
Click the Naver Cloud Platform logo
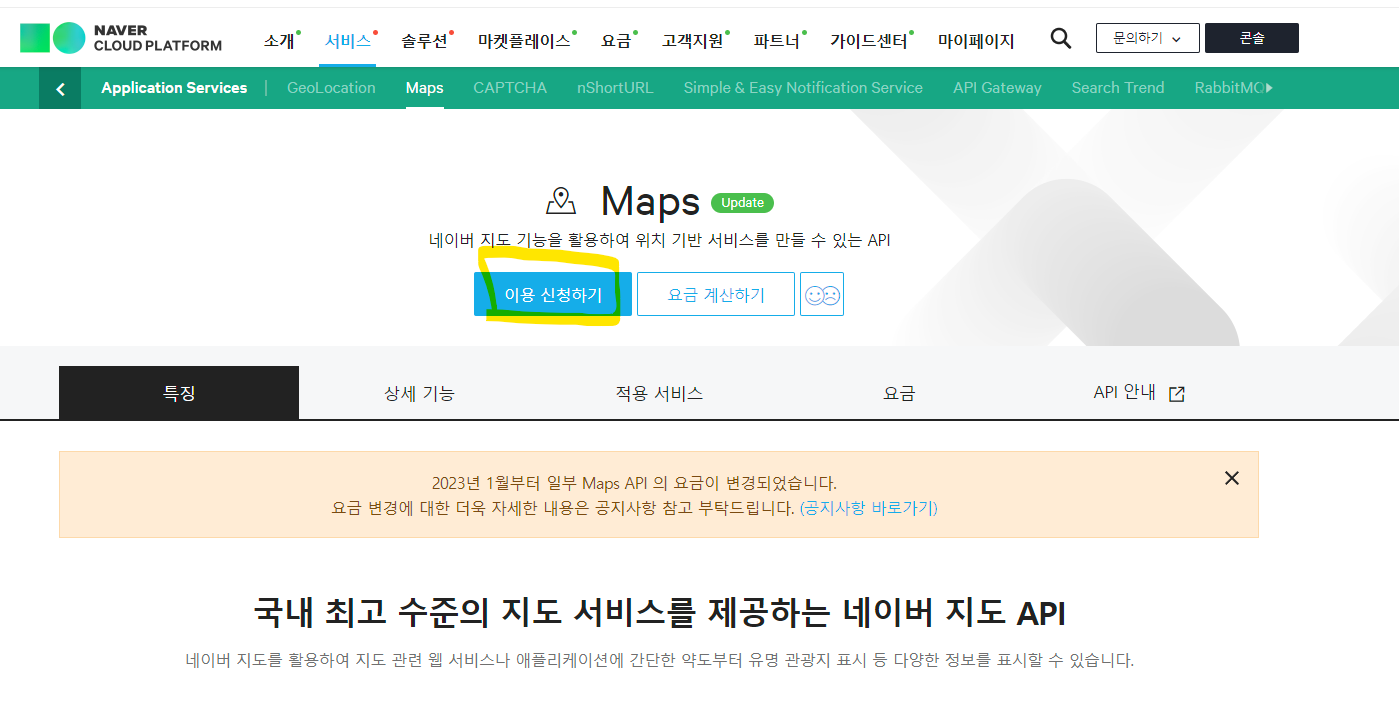121,38
